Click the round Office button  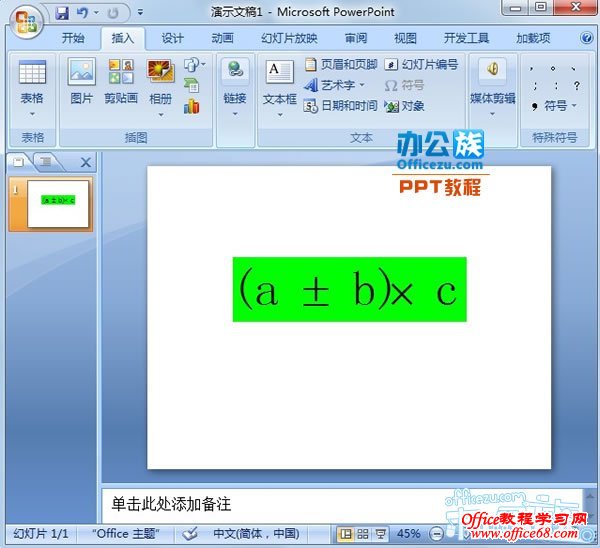coord(26,22)
